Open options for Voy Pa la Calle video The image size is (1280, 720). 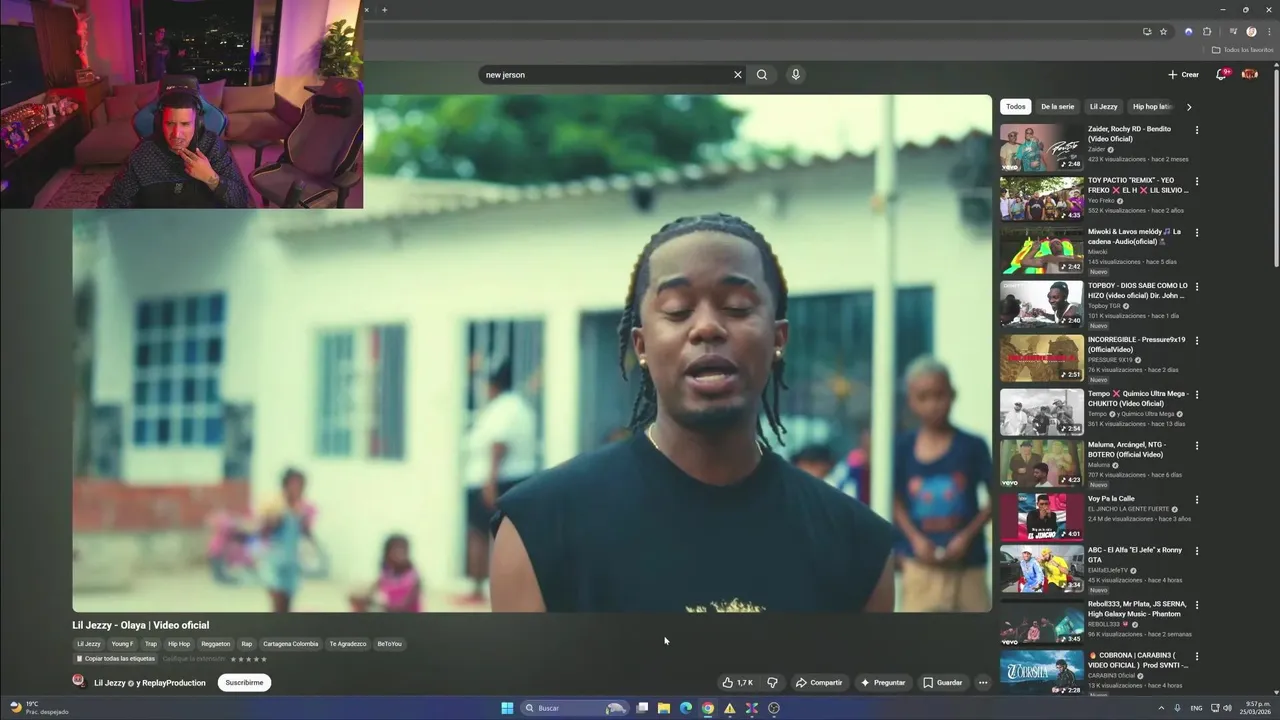tap(1197, 500)
